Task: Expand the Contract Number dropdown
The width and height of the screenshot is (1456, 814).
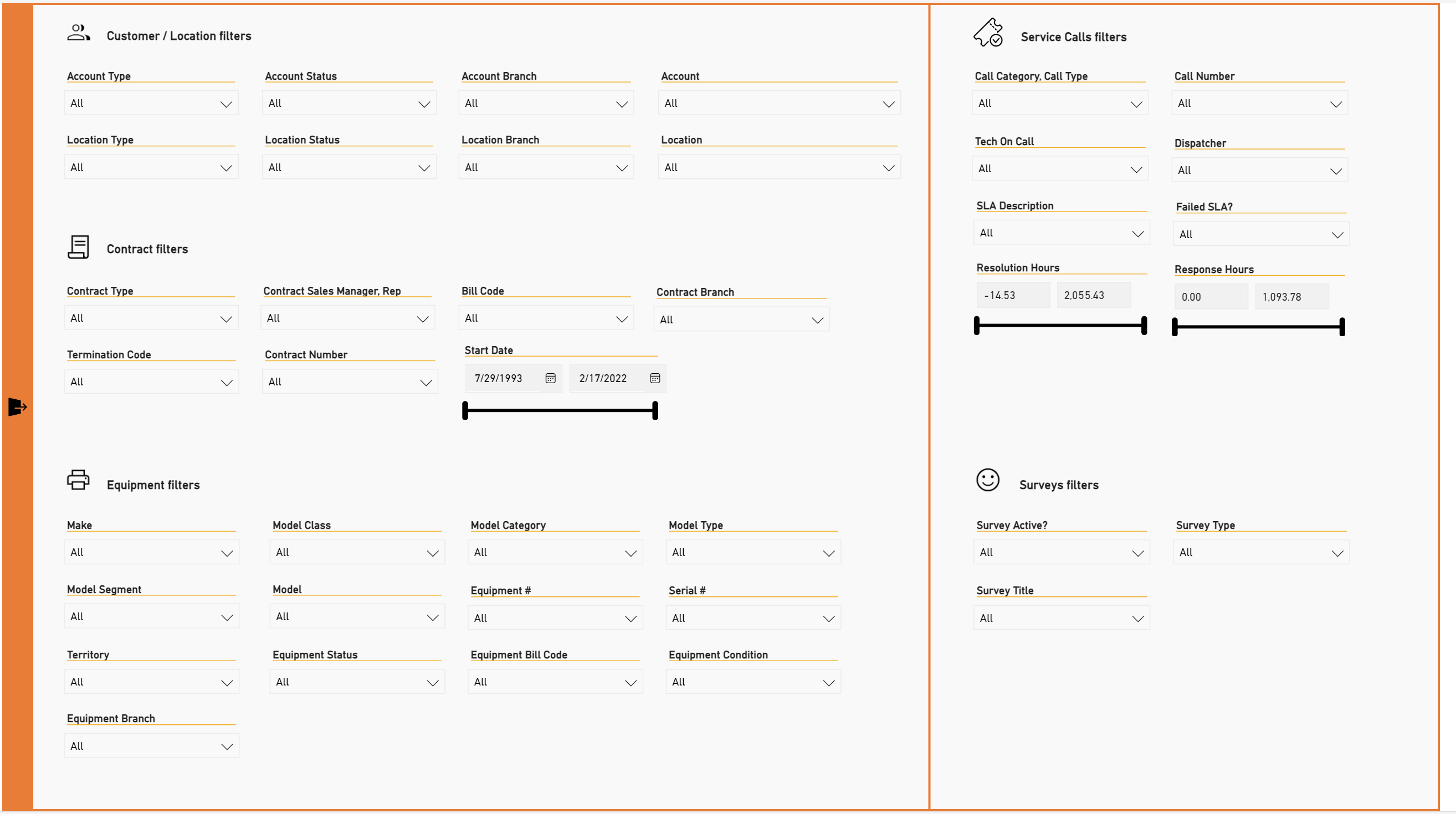Action: click(350, 382)
